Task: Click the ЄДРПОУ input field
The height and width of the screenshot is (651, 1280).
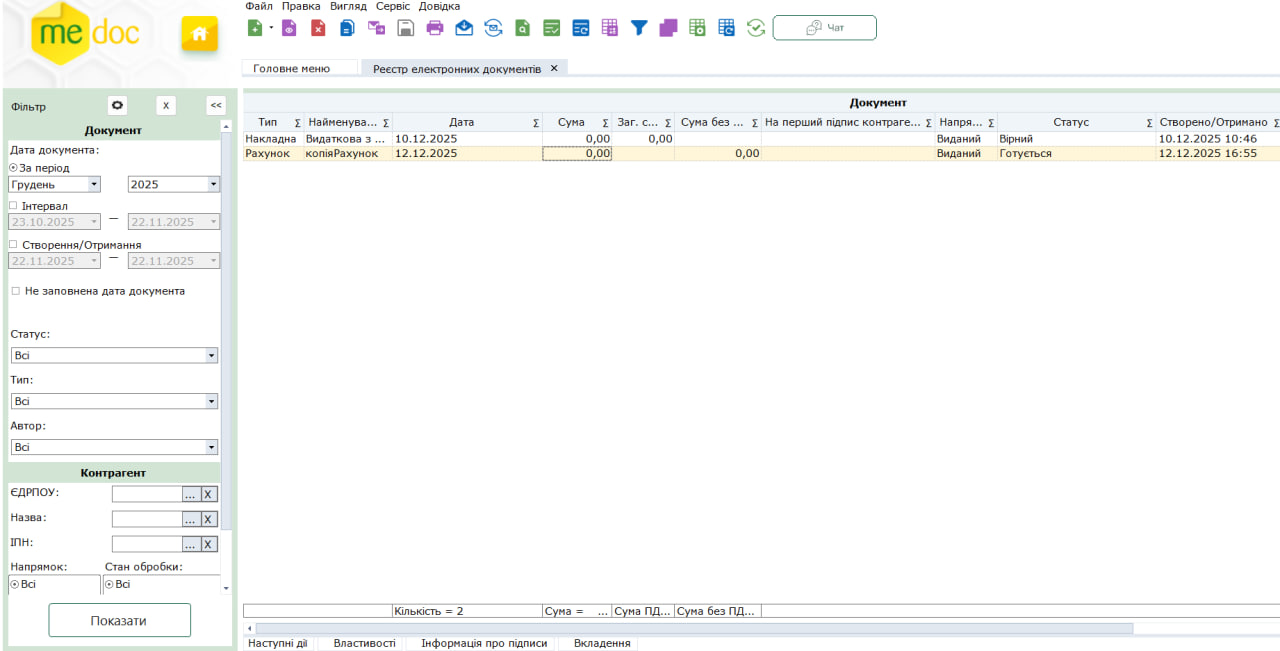Action: point(146,494)
